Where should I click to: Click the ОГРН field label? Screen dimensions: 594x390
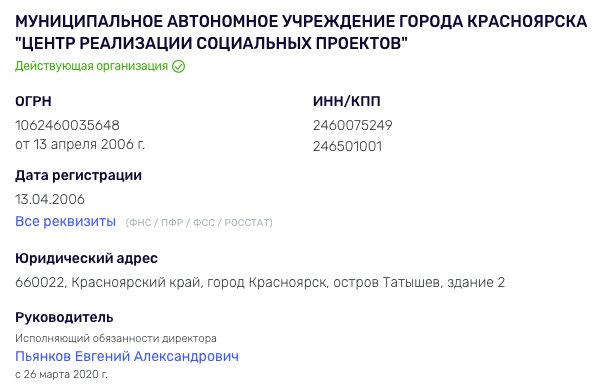(33, 101)
